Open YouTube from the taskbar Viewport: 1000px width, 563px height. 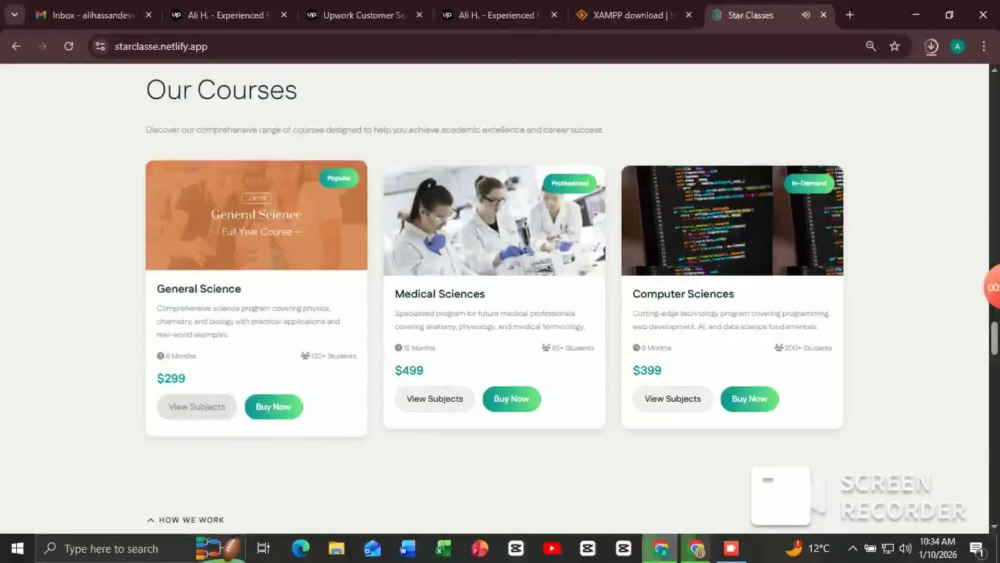point(552,548)
